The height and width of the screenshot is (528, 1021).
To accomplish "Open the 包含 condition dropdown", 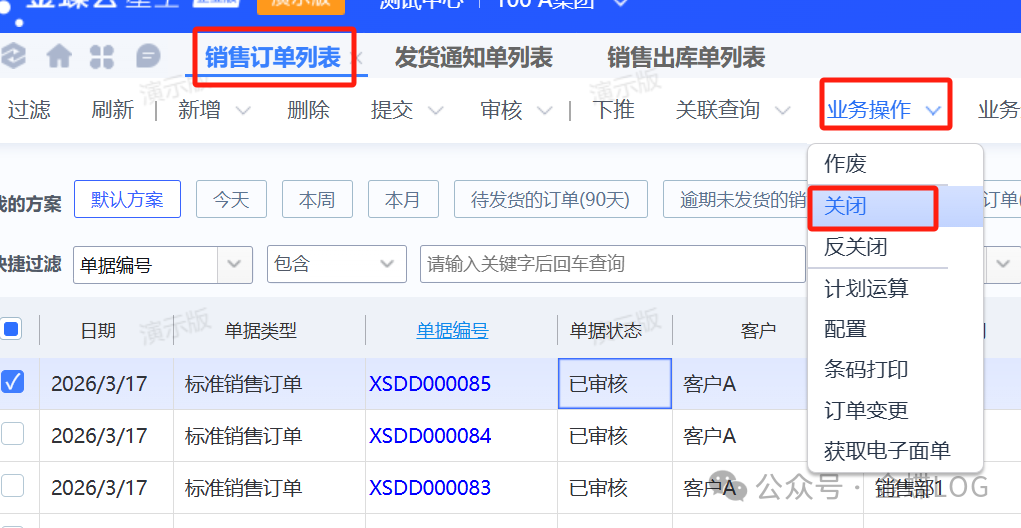I will coord(387,264).
